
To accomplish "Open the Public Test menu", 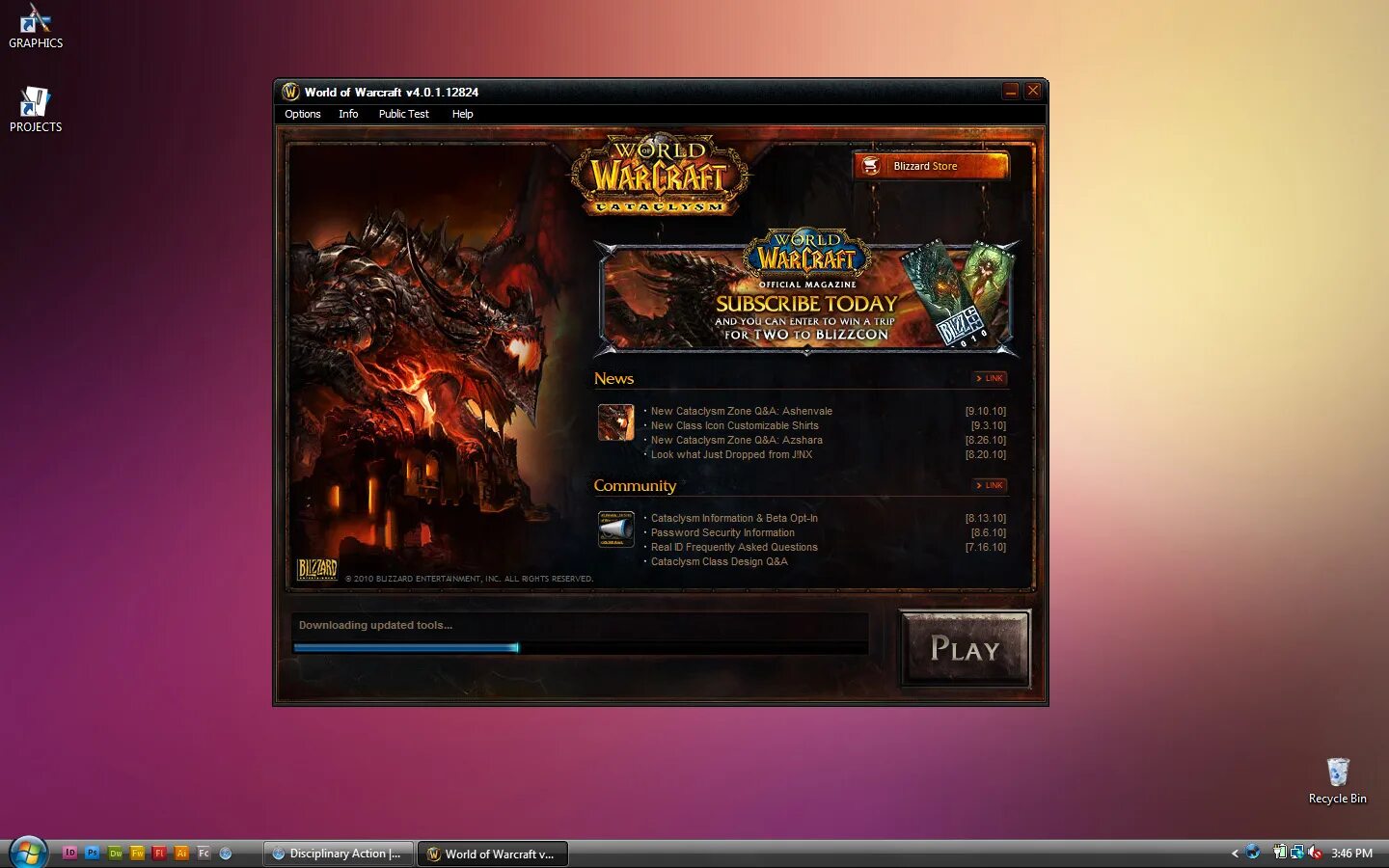I will [403, 114].
